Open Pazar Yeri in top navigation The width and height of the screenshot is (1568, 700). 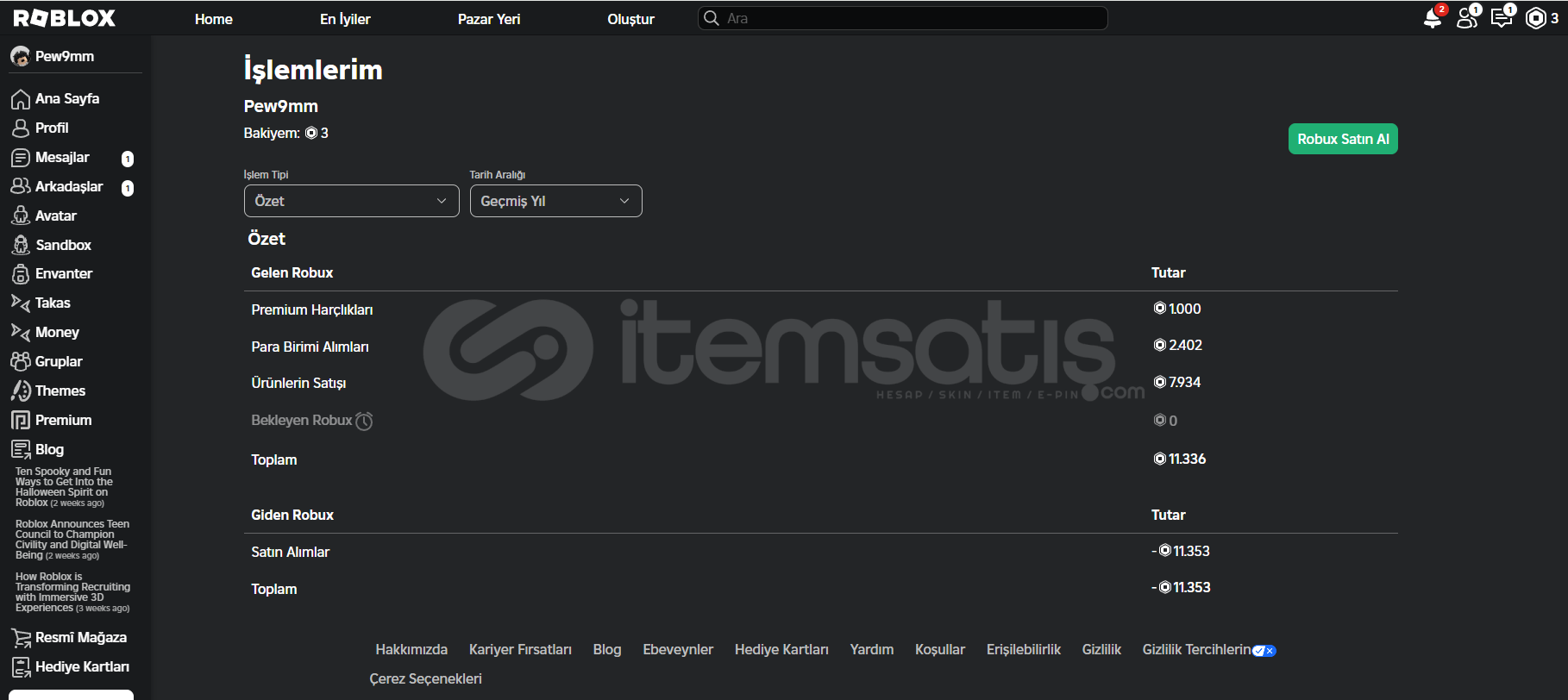coord(489,19)
